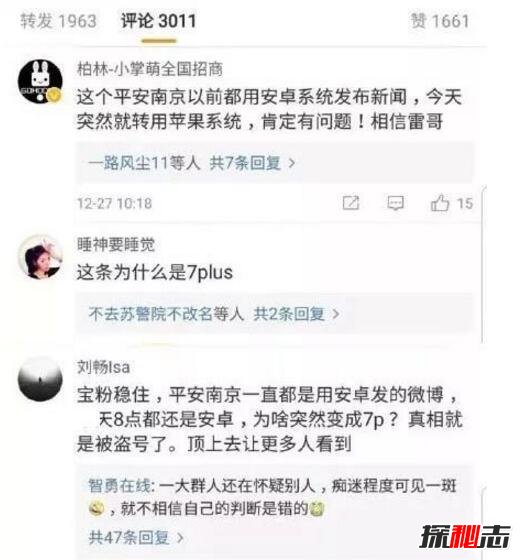Open 柏林-小掌萌全国招商 rabbit avatar
520x560 pixels.
click(x=40, y=81)
